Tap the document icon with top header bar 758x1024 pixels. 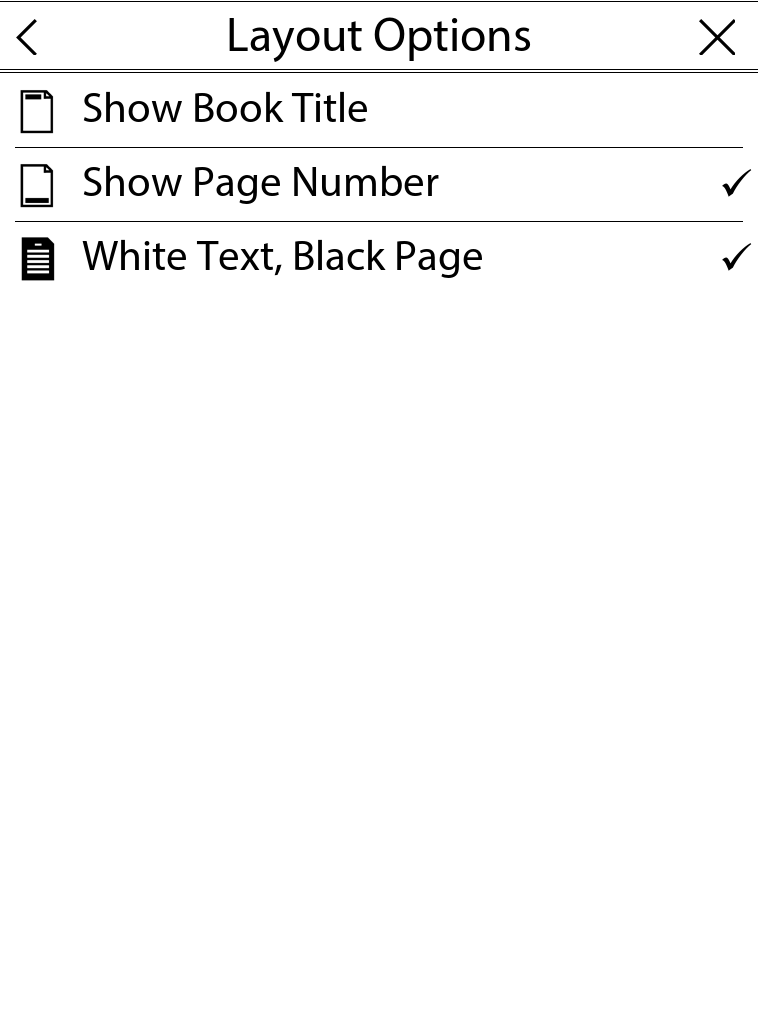point(37,111)
